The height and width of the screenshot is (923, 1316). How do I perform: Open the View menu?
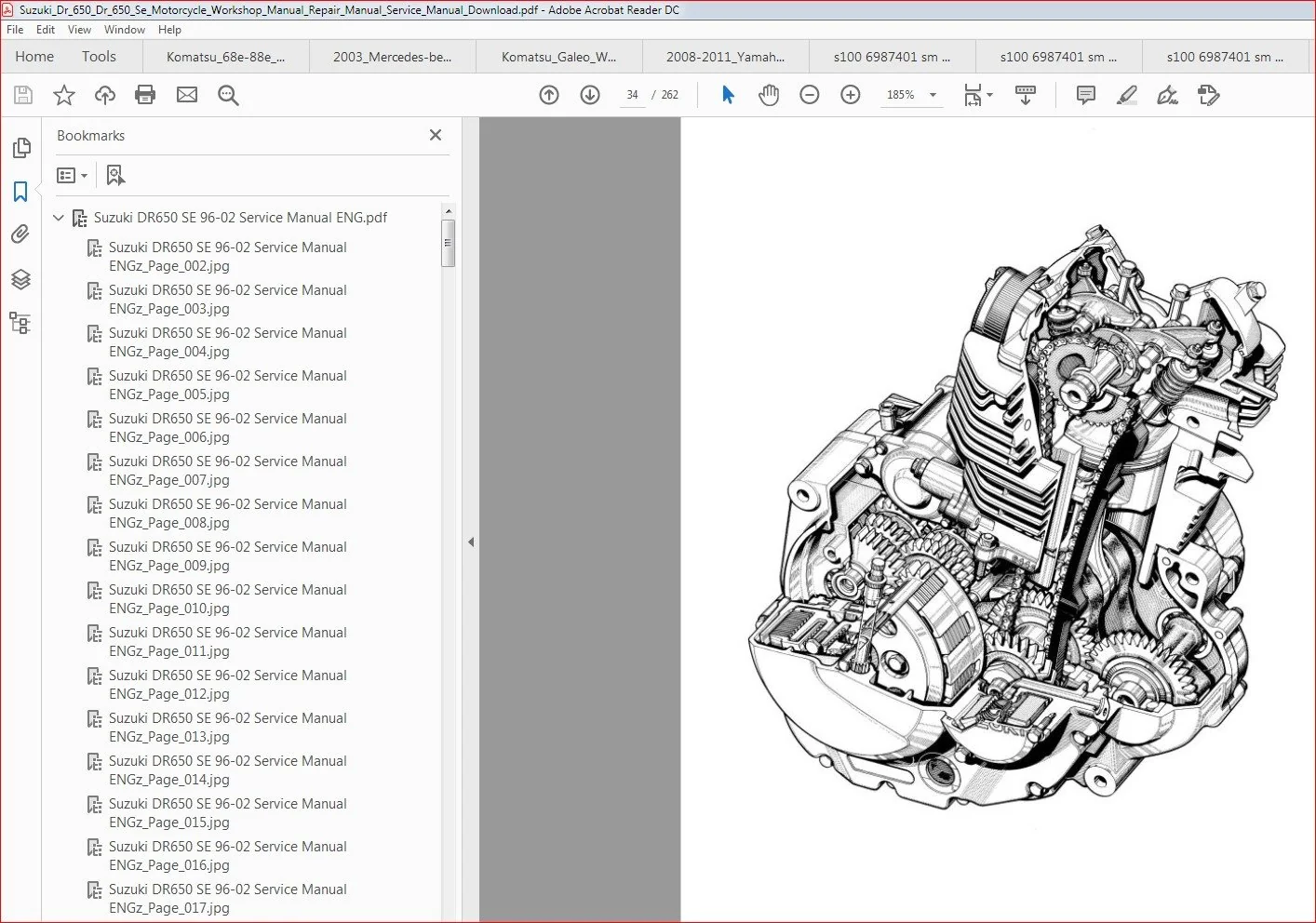click(x=80, y=30)
